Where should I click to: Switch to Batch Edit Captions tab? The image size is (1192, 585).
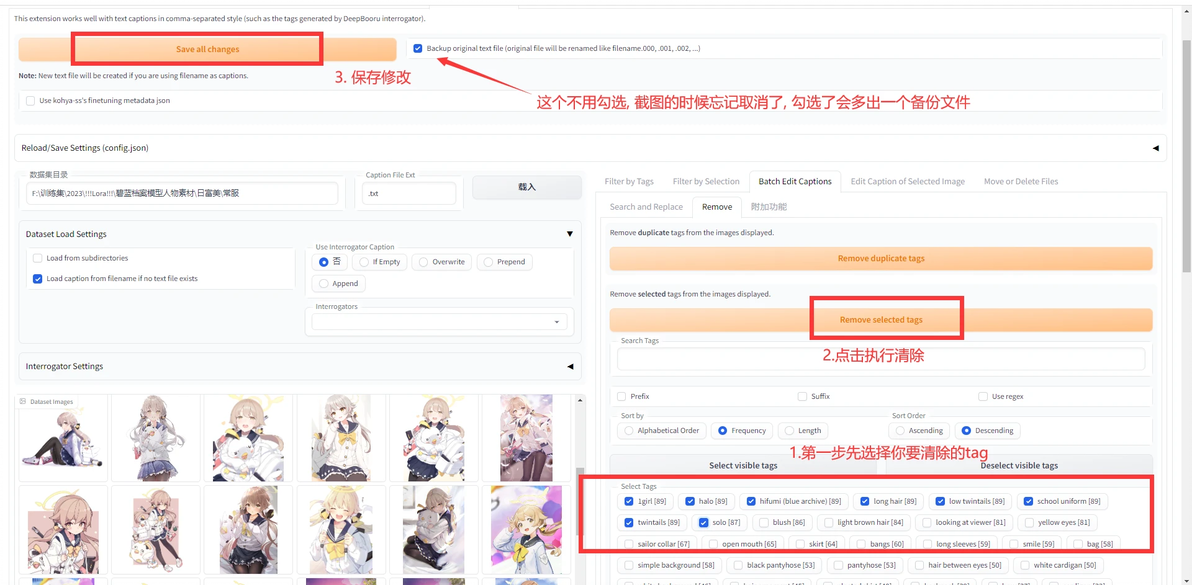794,182
